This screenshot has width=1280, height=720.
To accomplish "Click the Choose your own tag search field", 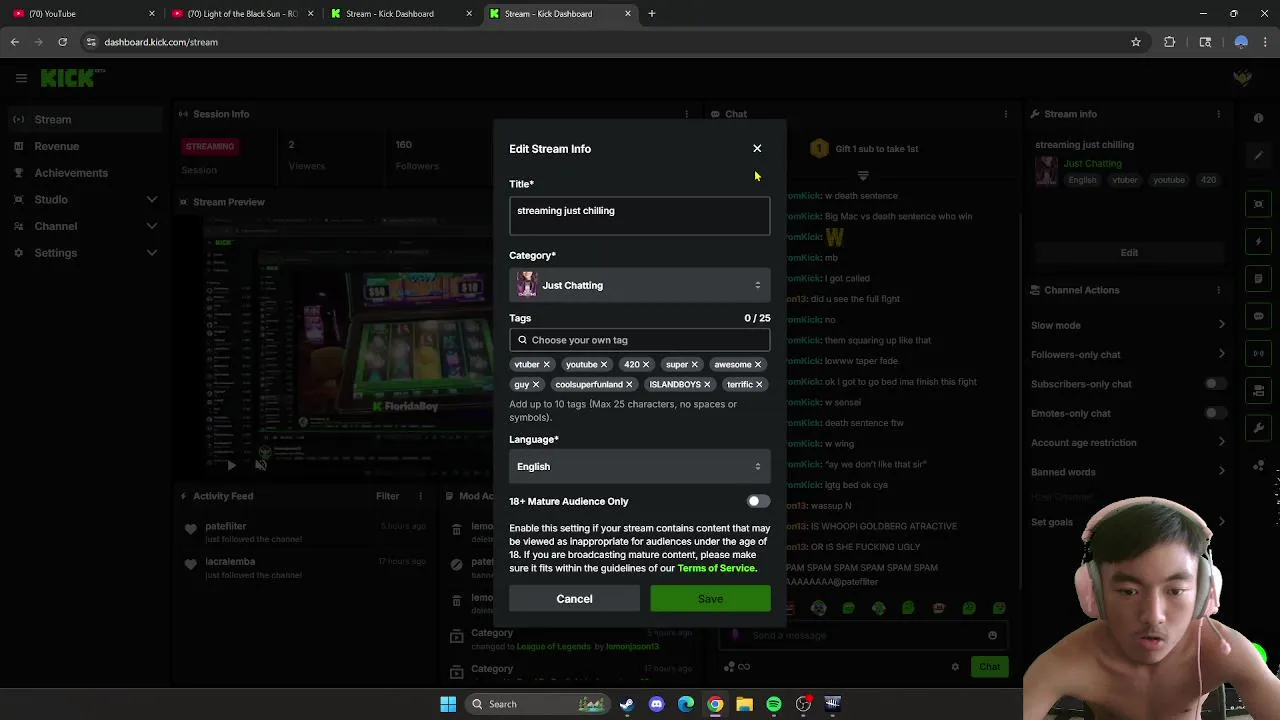I will pyautogui.click(x=640, y=340).
